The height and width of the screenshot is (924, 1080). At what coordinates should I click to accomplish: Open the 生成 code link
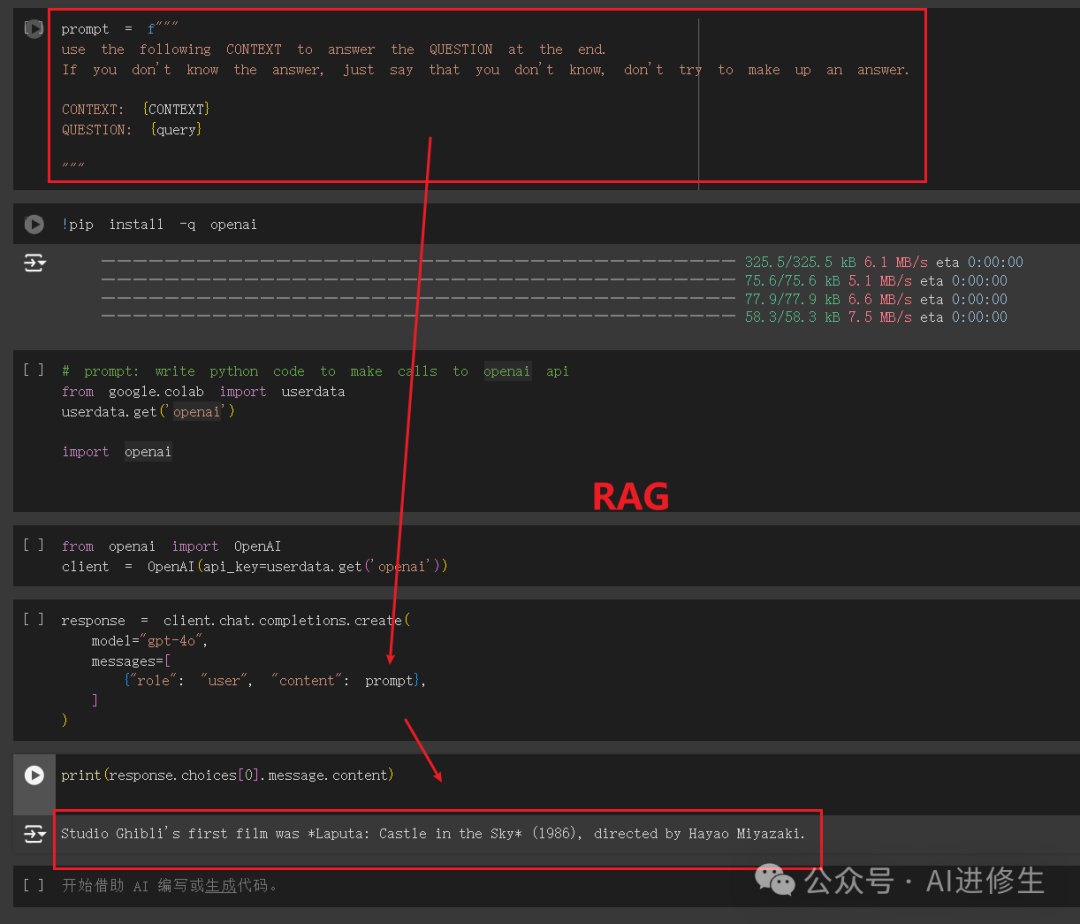pos(221,886)
